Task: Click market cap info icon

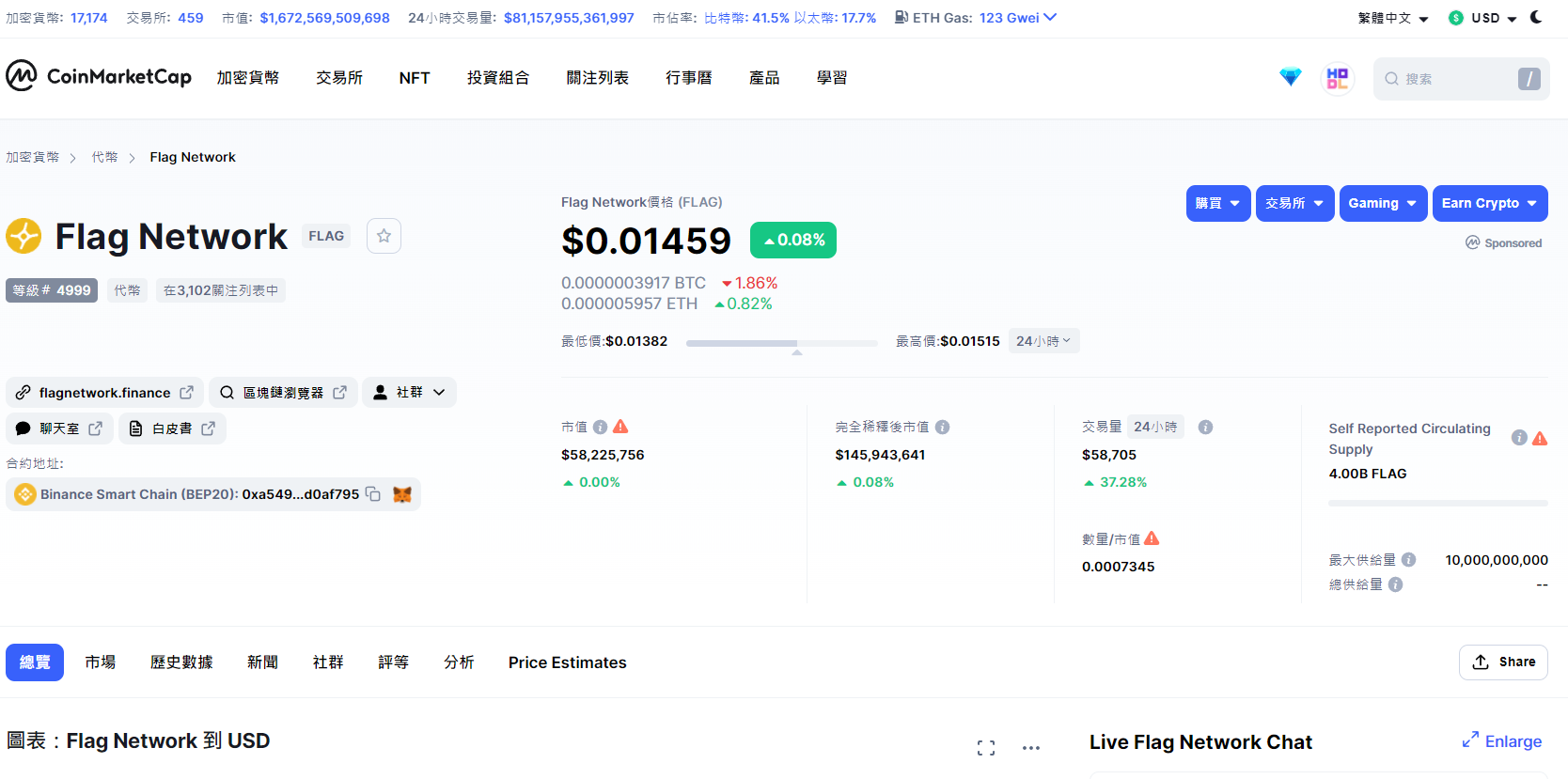Action: pyautogui.click(x=600, y=428)
